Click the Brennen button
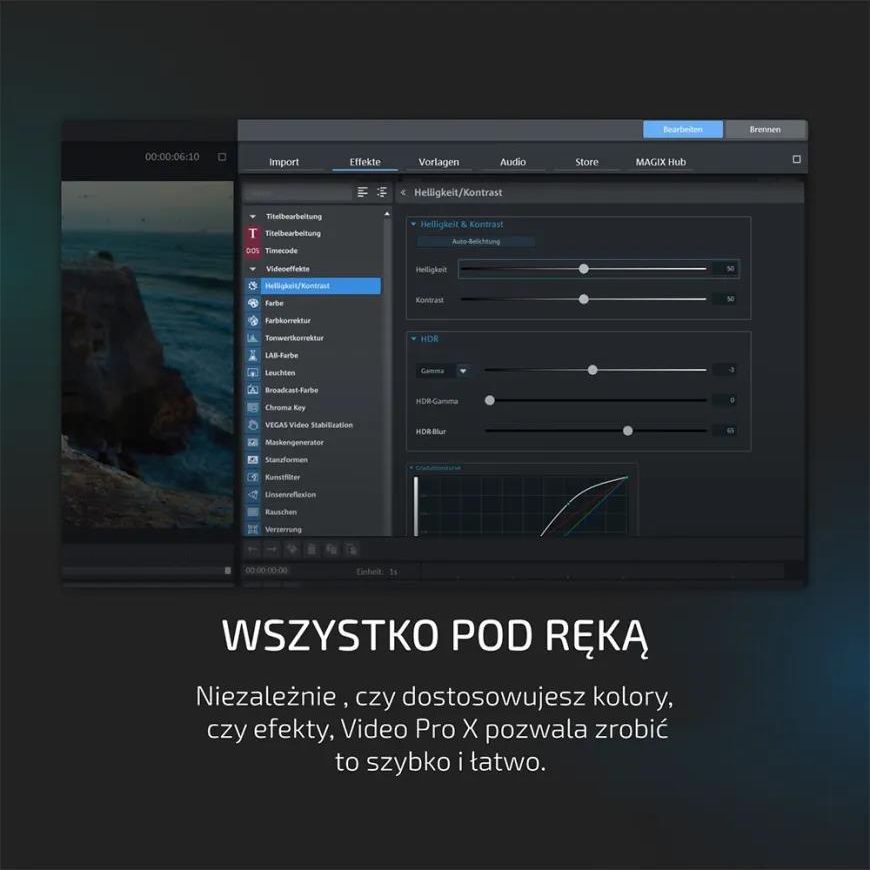Image resolution: width=870 pixels, height=870 pixels. coord(765,130)
